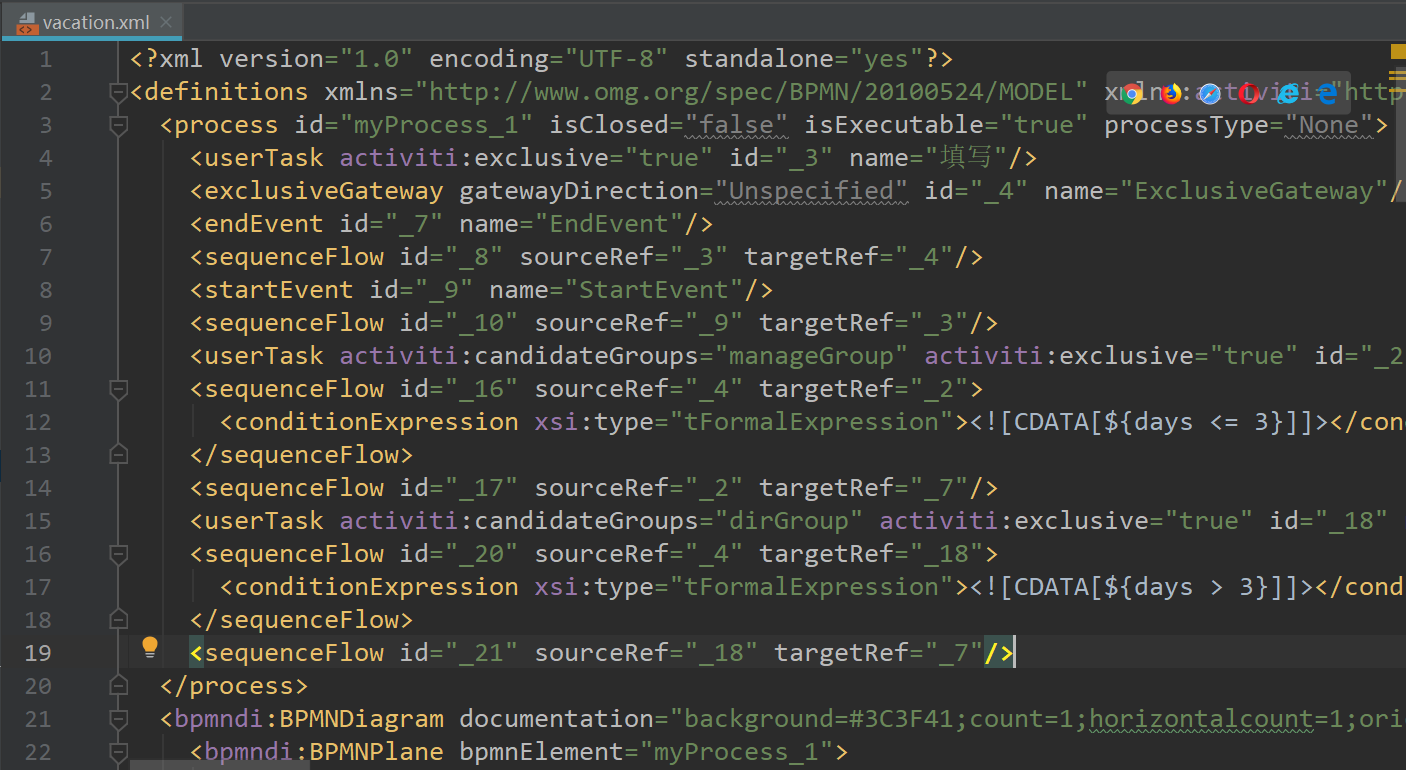Close the vacation.xml tab
The image size is (1406, 770).
click(167, 22)
